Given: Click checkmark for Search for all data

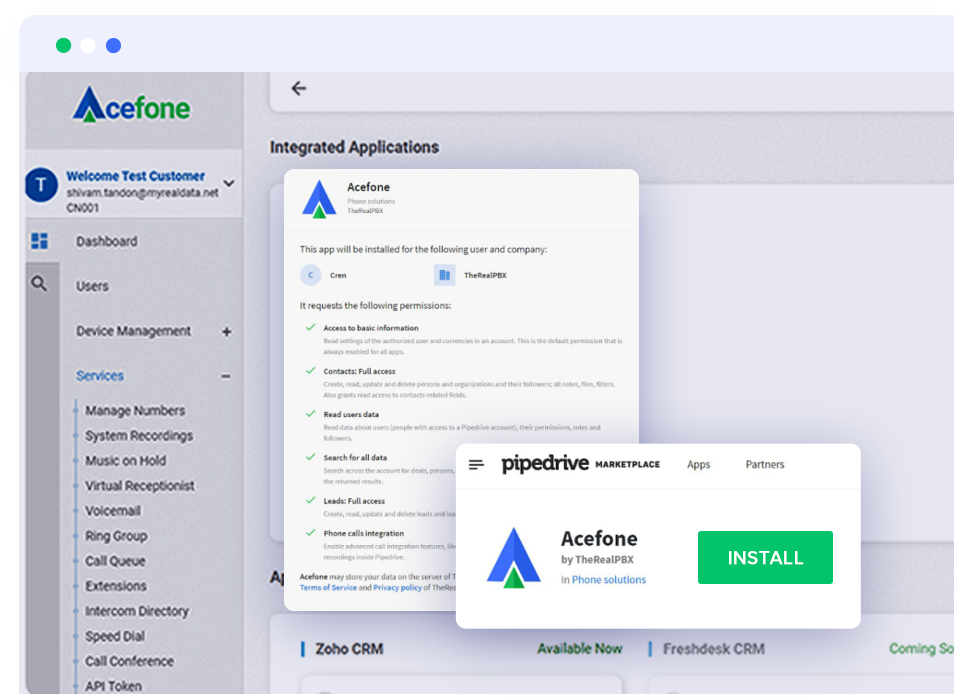Looking at the screenshot, I should [x=310, y=457].
